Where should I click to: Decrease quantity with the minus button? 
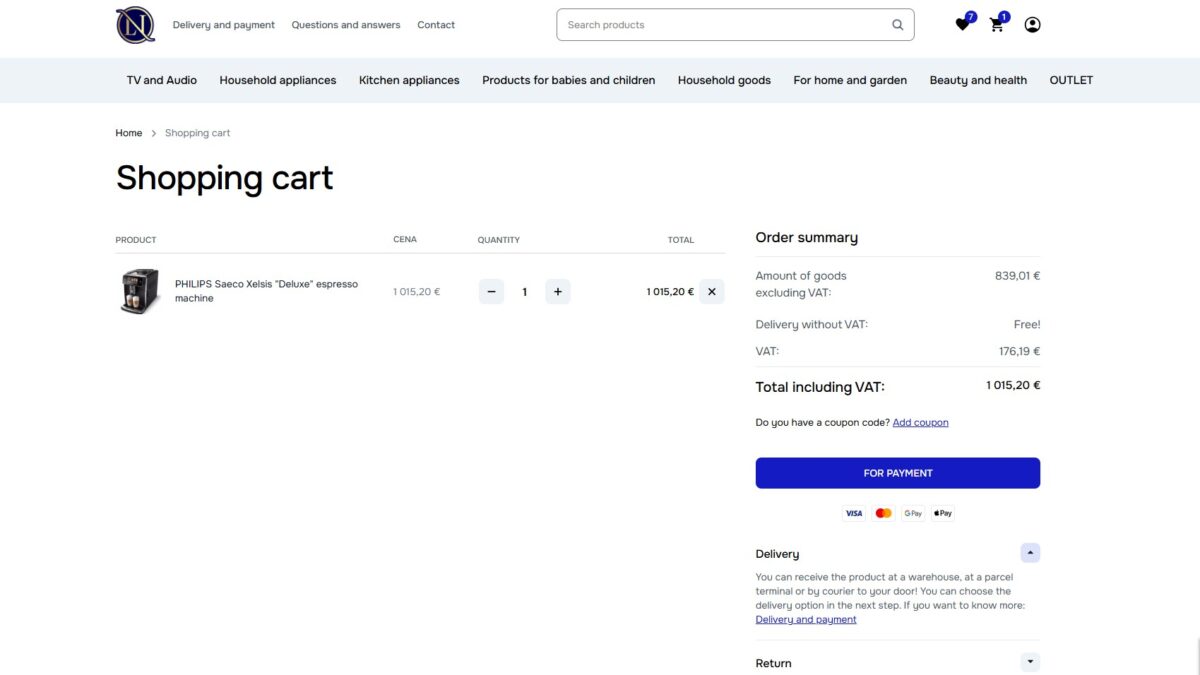[x=491, y=292]
